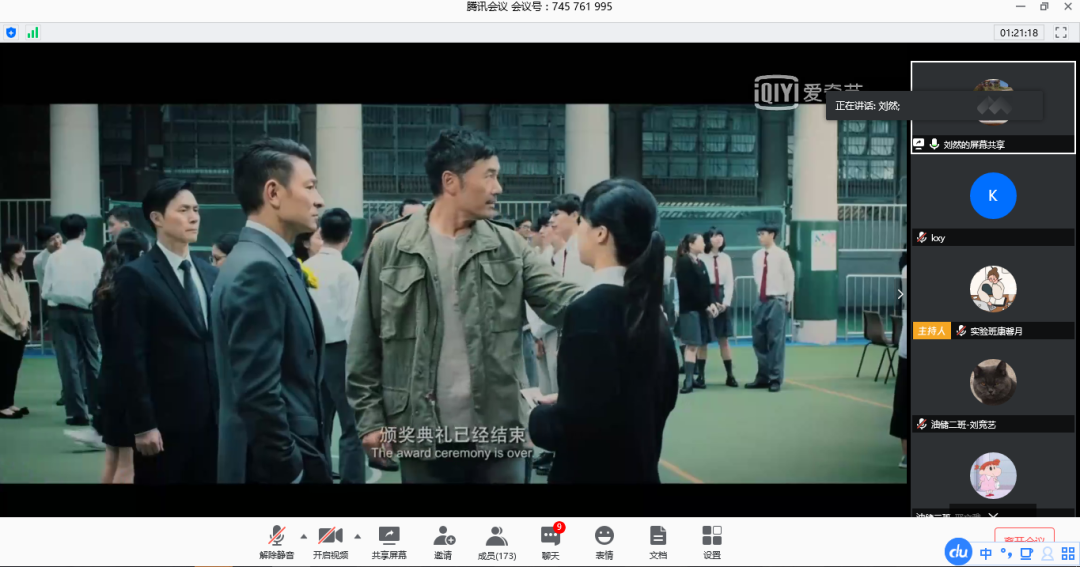Show the members list (成员 173)

click(496, 542)
